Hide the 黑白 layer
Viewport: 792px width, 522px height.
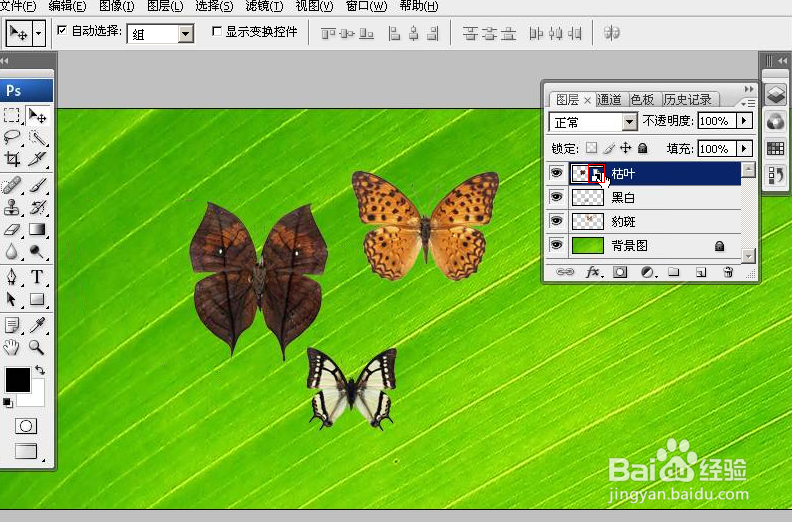pyautogui.click(x=556, y=197)
